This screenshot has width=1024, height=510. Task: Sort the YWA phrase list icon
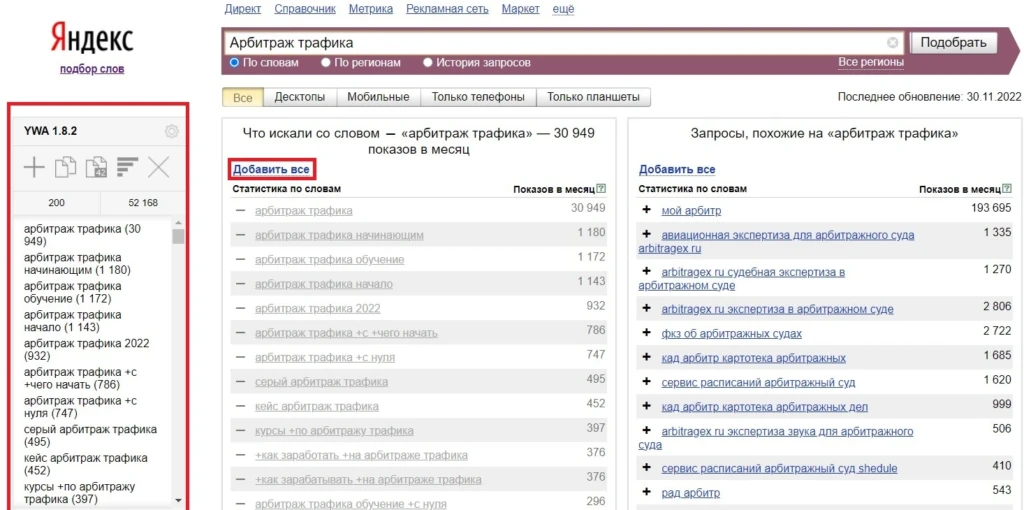tap(127, 167)
